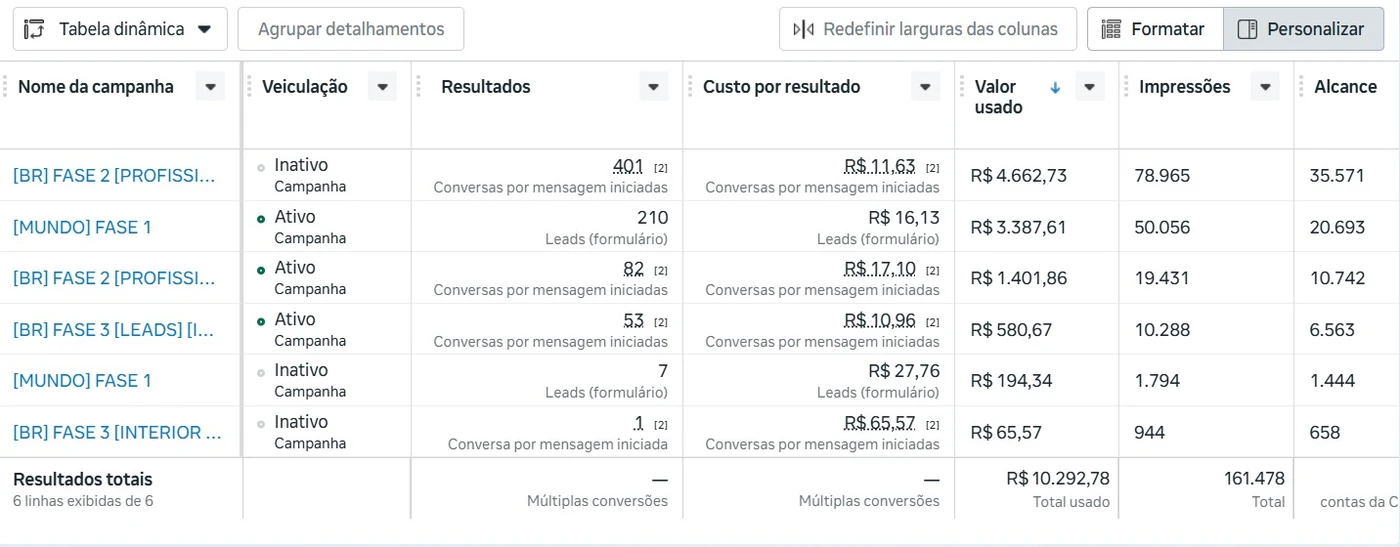Click the R$ 10.292,78 total used value
The width and height of the screenshot is (1400, 547).
(1058, 479)
